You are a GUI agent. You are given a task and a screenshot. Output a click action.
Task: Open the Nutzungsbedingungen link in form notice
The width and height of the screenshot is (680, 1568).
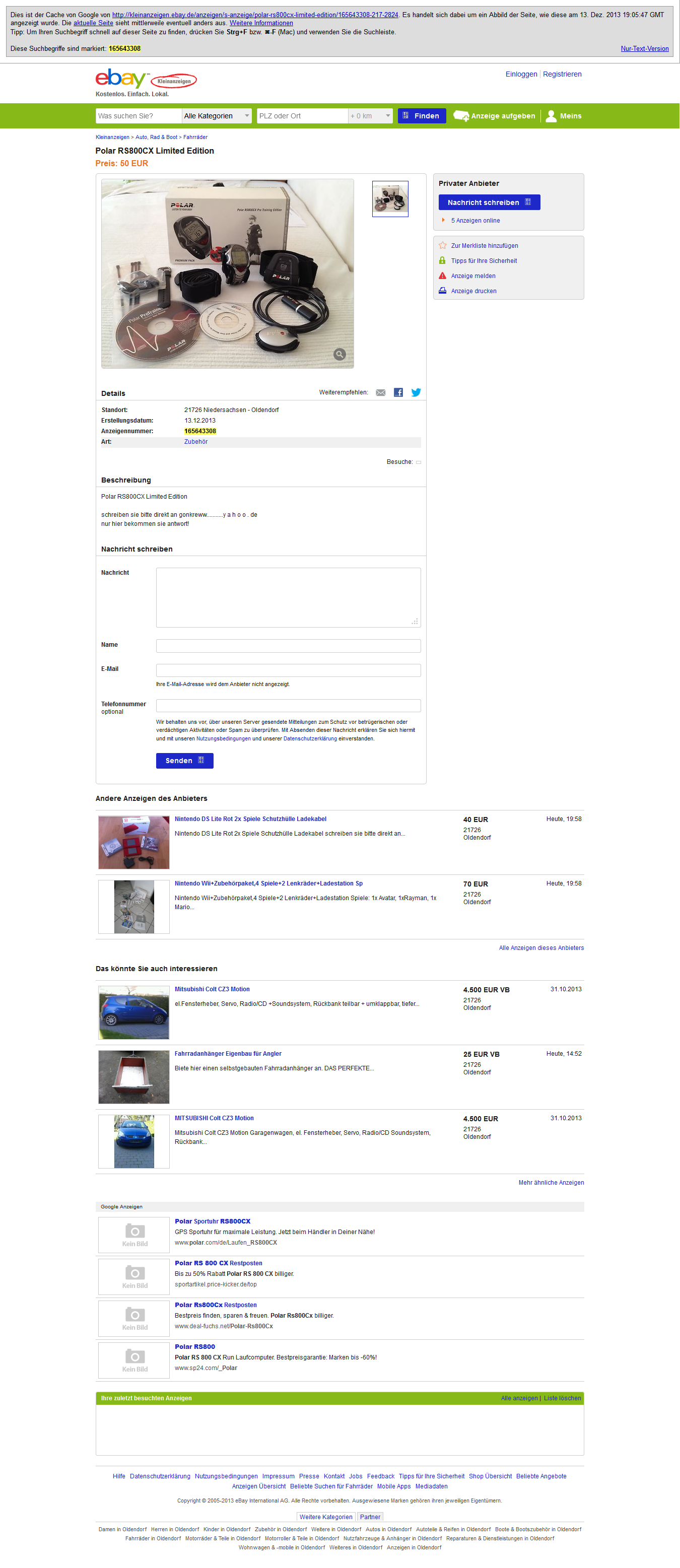pyautogui.click(x=224, y=738)
